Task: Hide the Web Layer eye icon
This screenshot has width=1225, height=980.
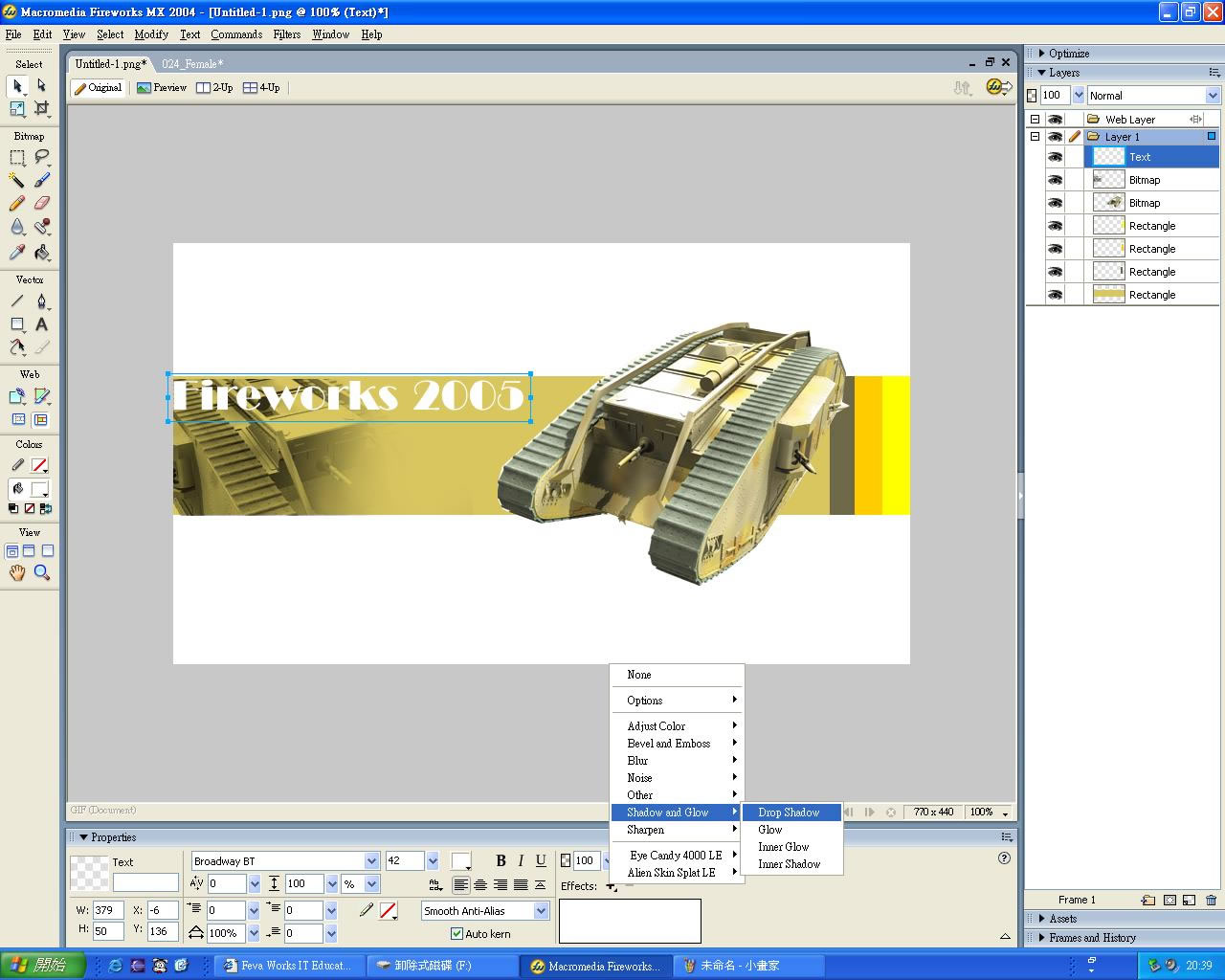Action: [x=1055, y=120]
